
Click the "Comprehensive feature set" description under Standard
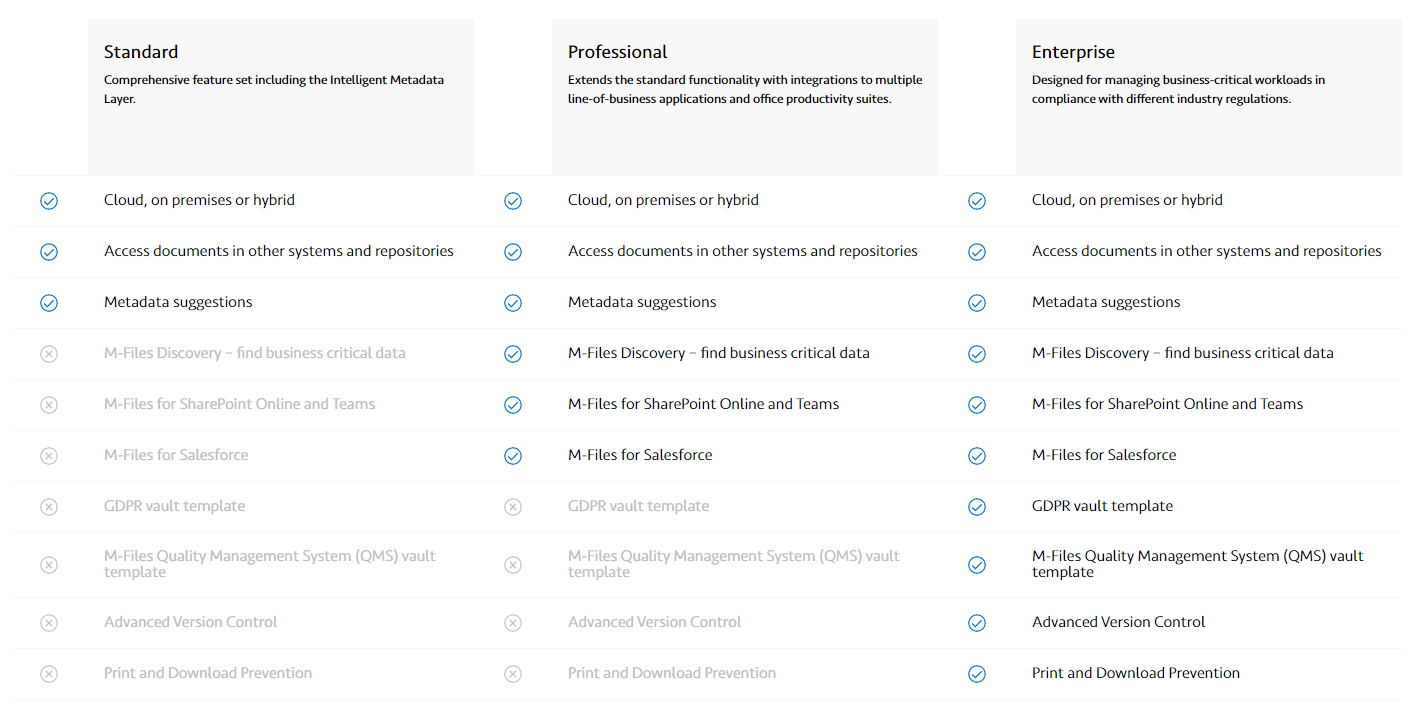coord(274,89)
